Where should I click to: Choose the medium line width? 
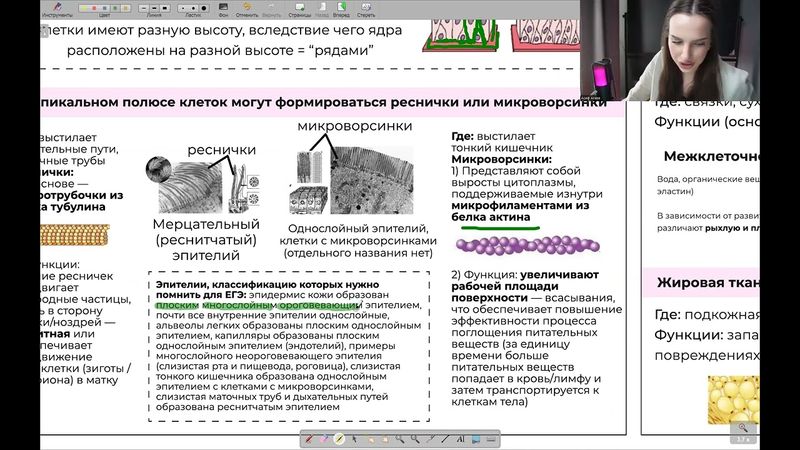click(x=154, y=8)
